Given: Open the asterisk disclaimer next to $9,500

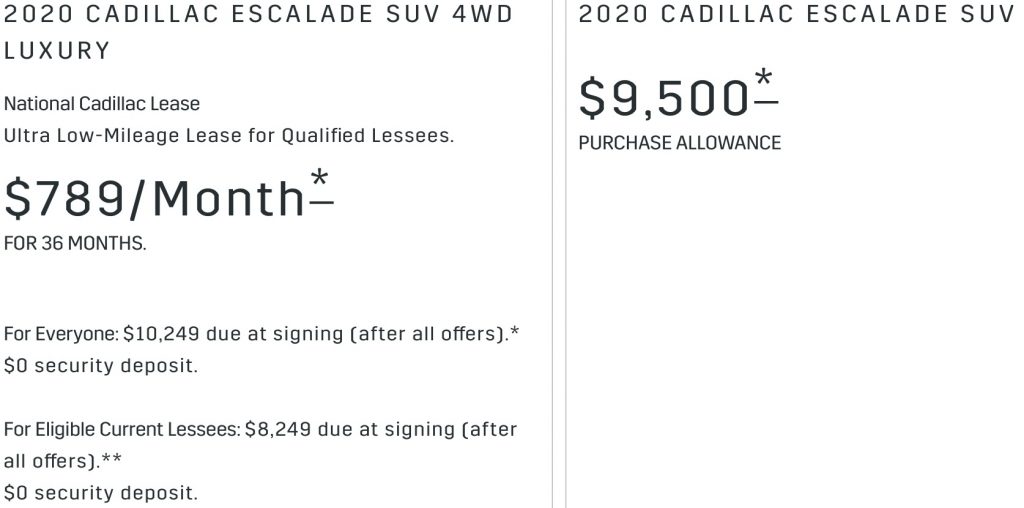Looking at the screenshot, I should (765, 87).
